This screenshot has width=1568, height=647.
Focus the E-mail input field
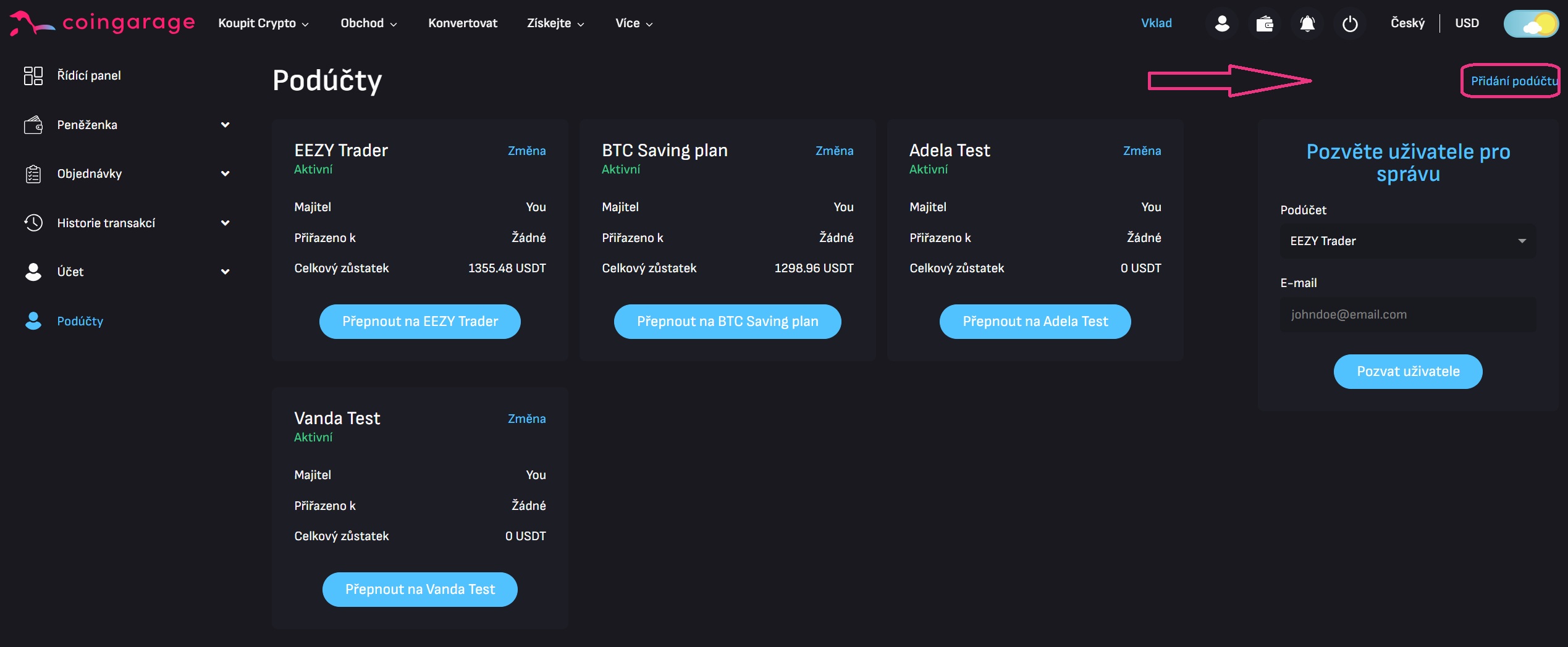tap(1408, 315)
